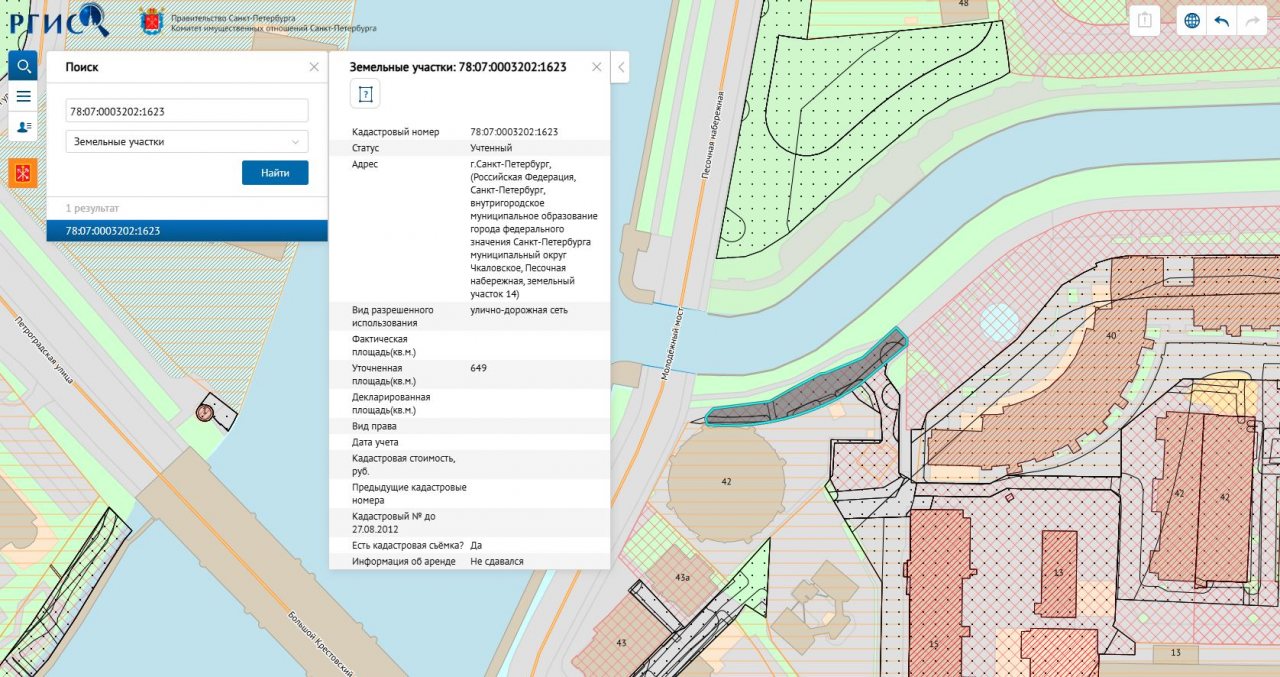
Task: Open the user profile sidebar icon
Action: [x=23, y=127]
